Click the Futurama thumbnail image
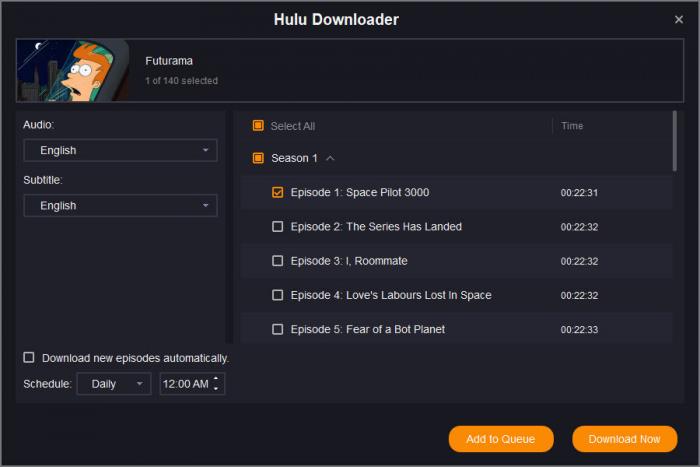The image size is (700, 467). [x=74, y=71]
